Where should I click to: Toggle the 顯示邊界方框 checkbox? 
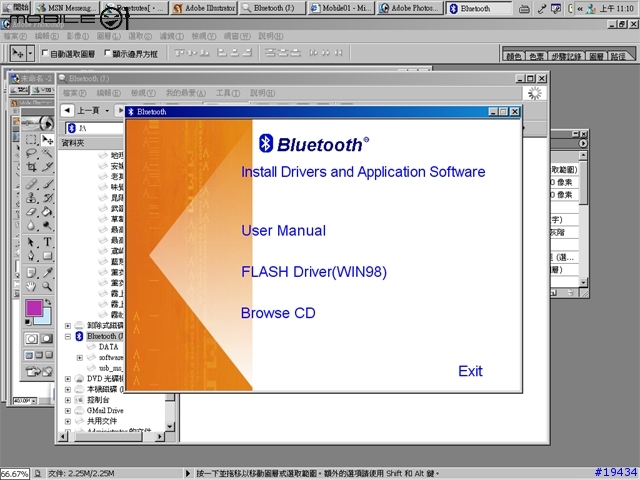tap(107, 53)
